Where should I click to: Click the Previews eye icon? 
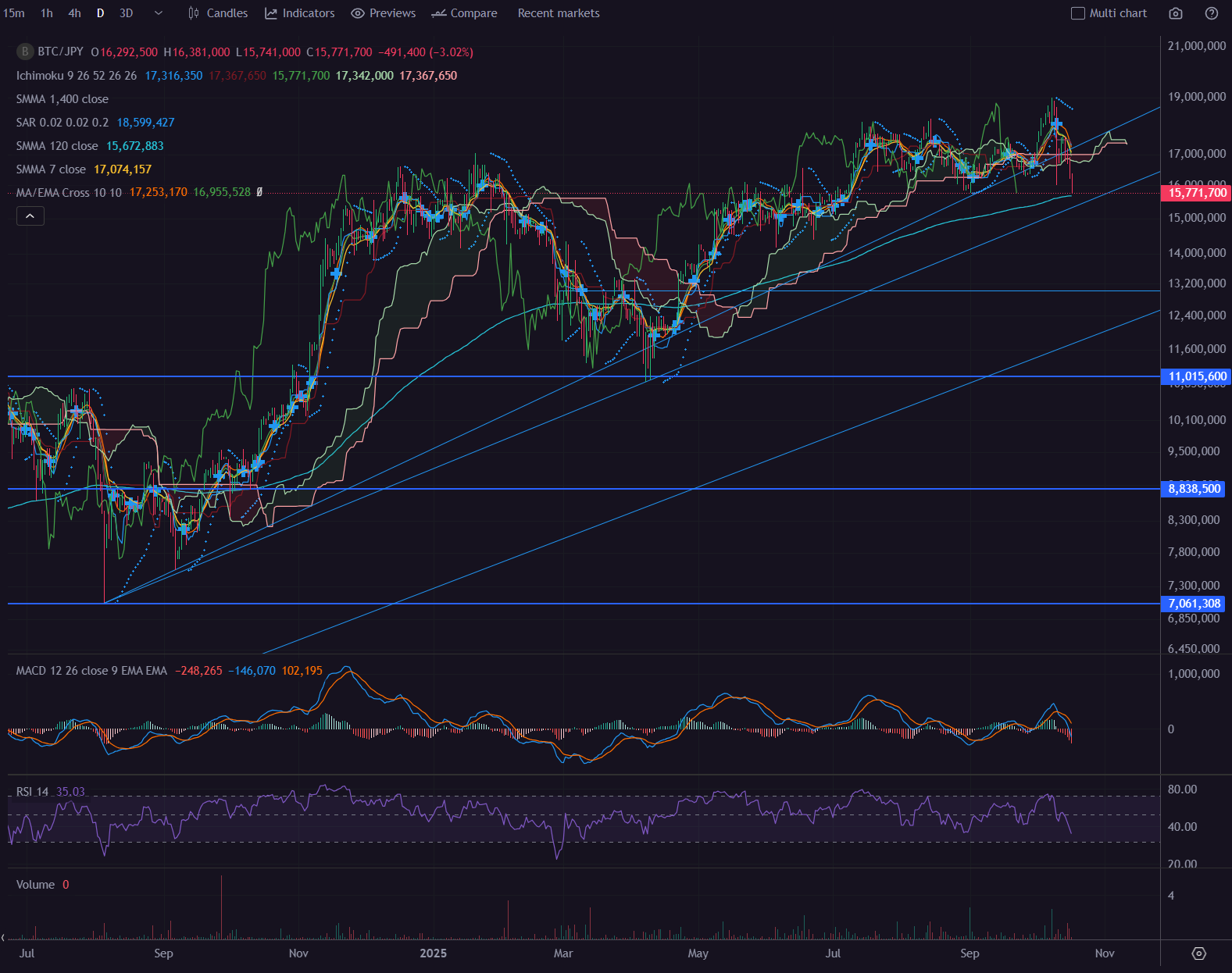pos(358,13)
